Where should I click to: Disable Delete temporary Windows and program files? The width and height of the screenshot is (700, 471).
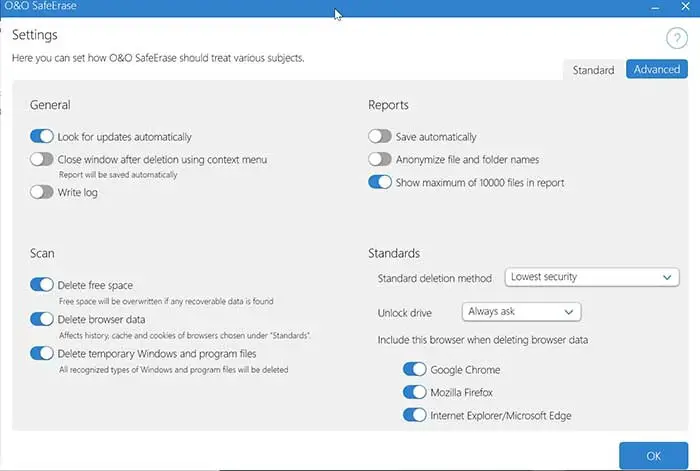pyautogui.click(x=41, y=352)
